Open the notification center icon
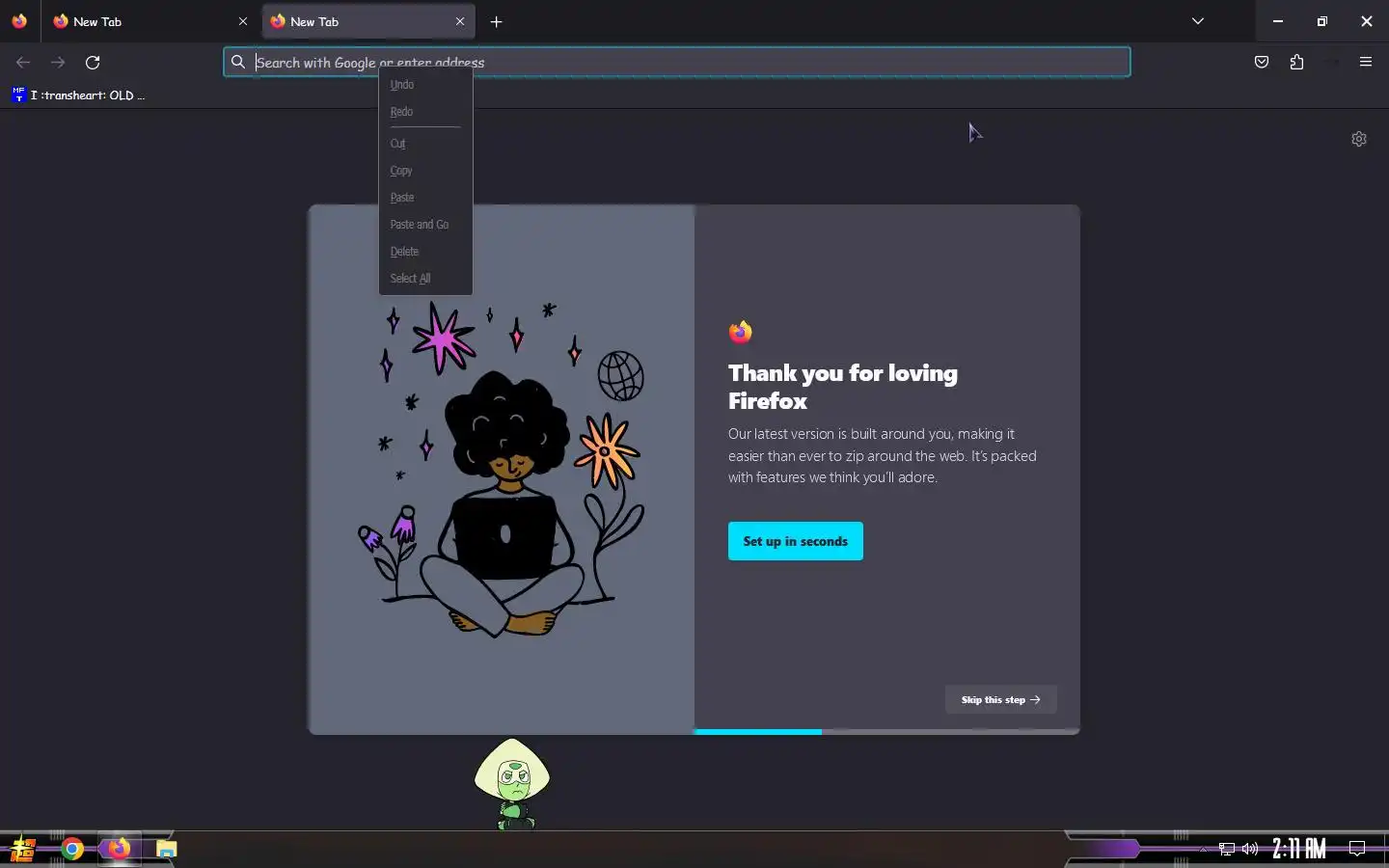This screenshot has height=868, width=1389. (1357, 850)
